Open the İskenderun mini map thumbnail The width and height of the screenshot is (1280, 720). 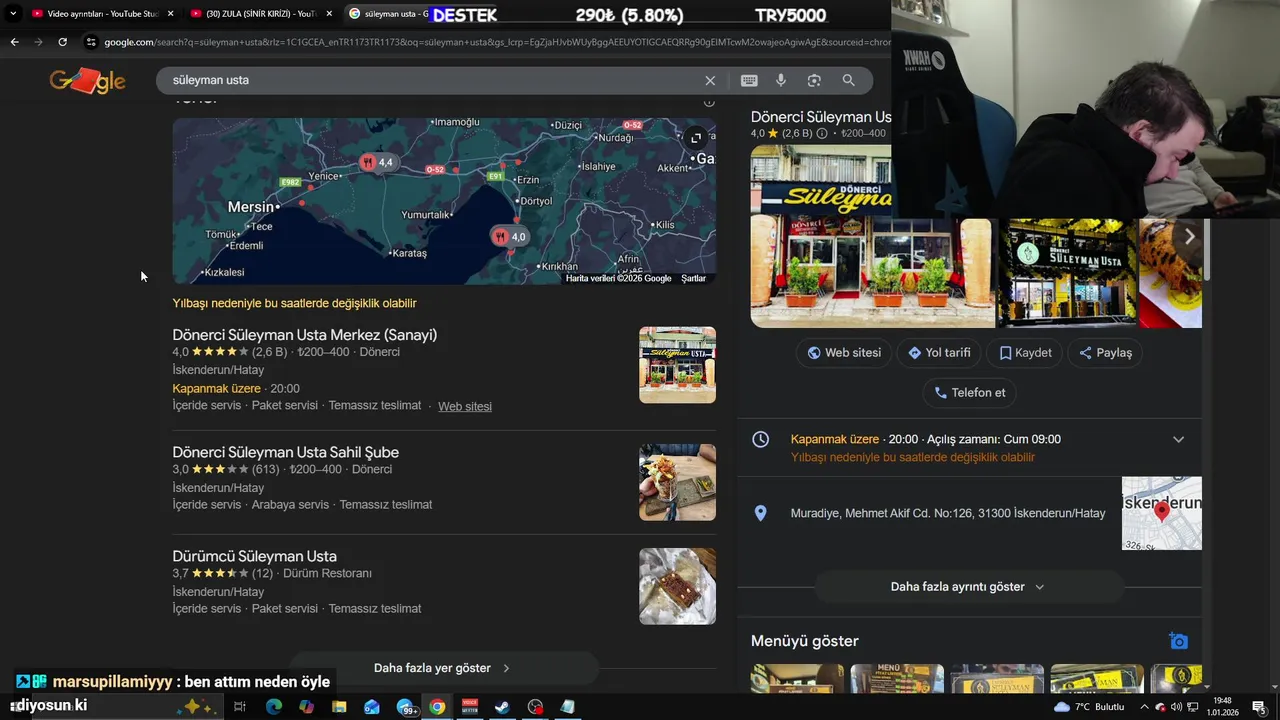click(1161, 513)
